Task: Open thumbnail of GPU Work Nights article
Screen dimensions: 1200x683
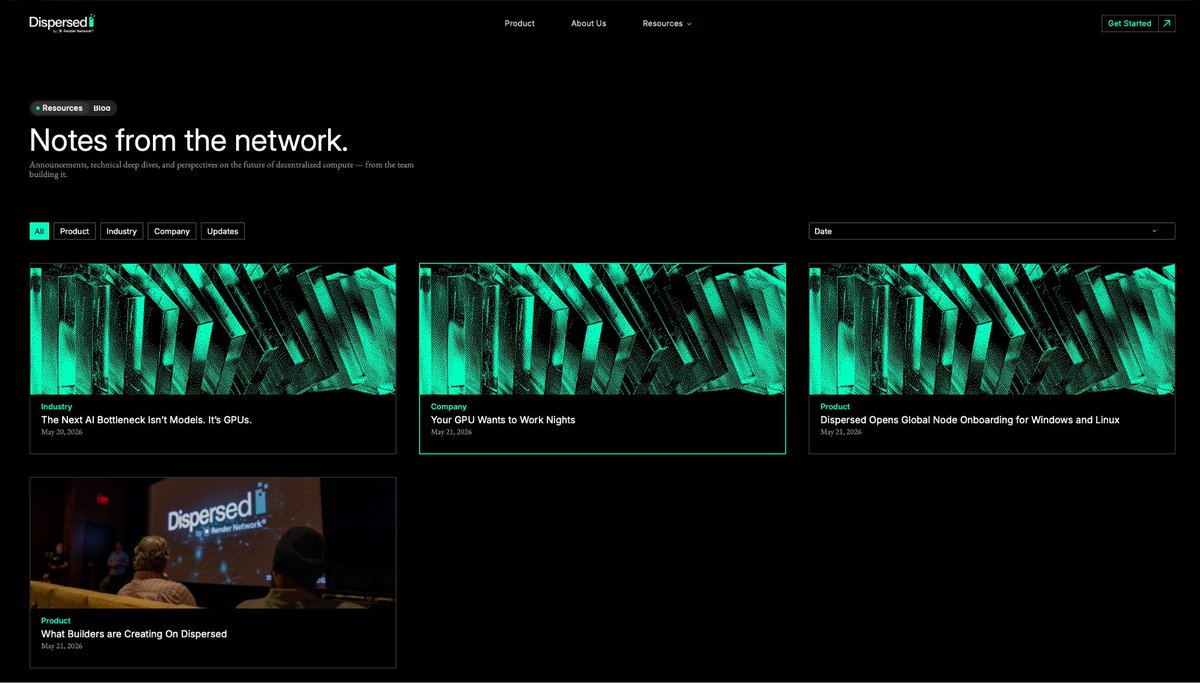Action: coord(602,329)
